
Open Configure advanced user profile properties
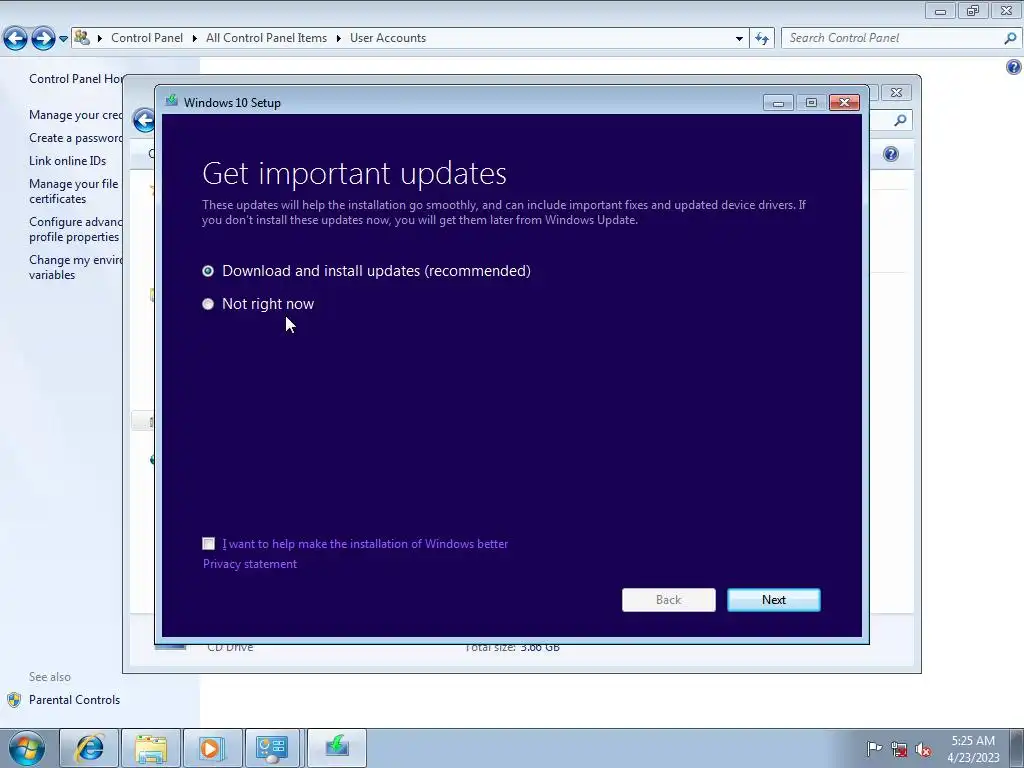point(76,229)
